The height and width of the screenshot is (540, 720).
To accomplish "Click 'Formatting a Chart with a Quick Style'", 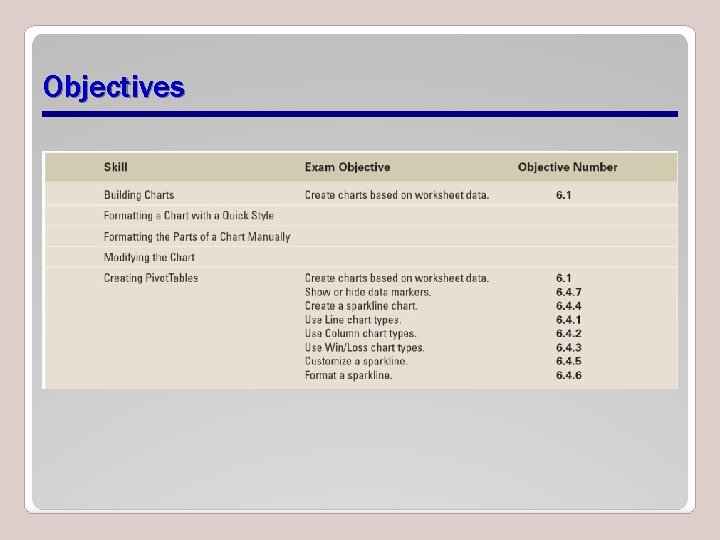I will [x=189, y=216].
